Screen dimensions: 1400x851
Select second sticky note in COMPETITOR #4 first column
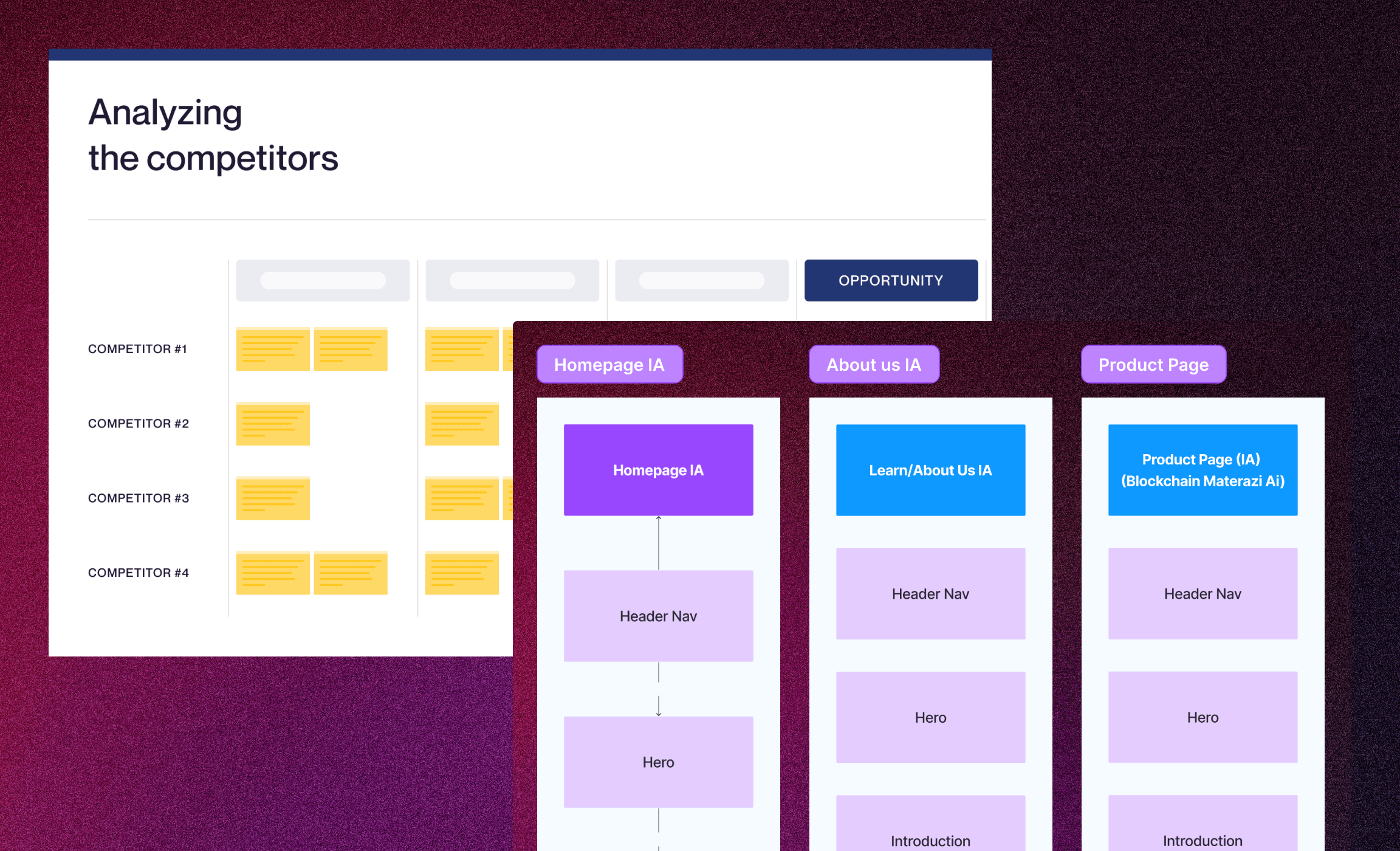[x=351, y=573]
